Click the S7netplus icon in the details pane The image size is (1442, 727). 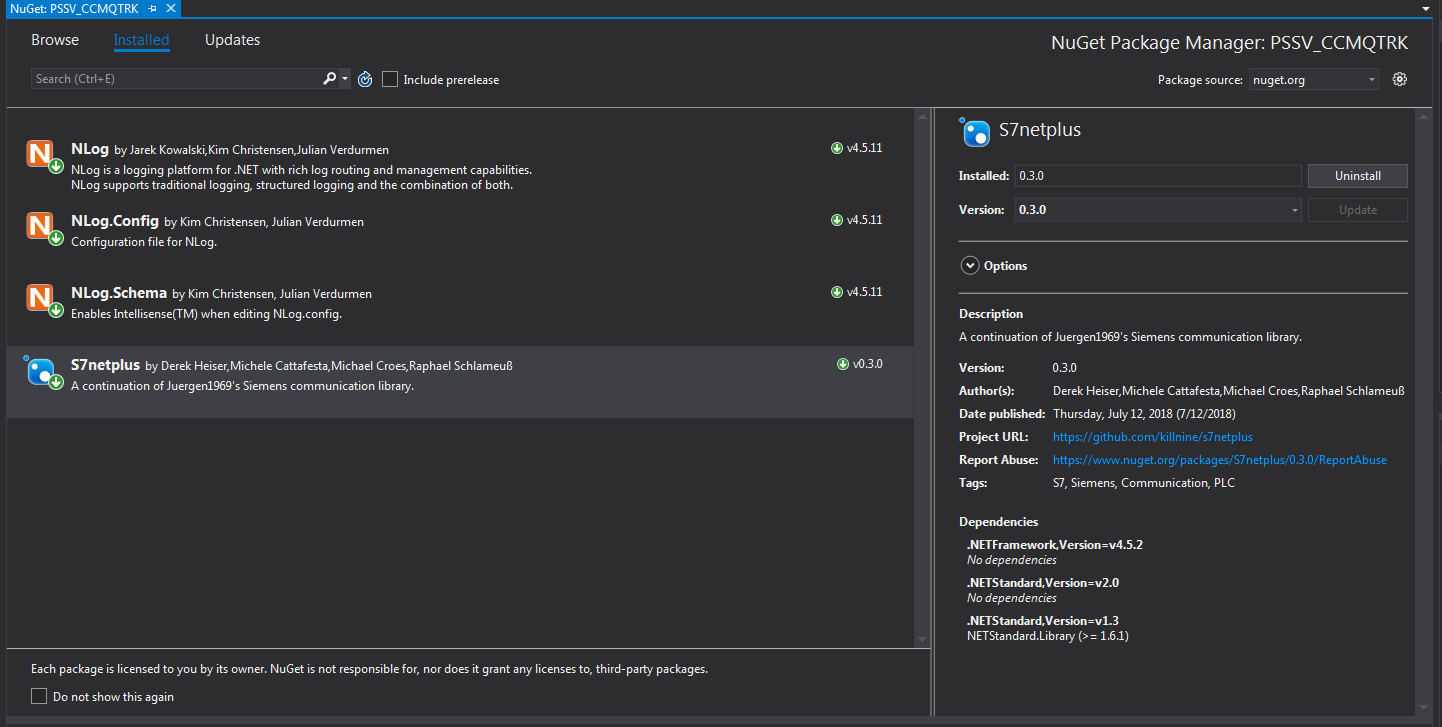coord(975,132)
